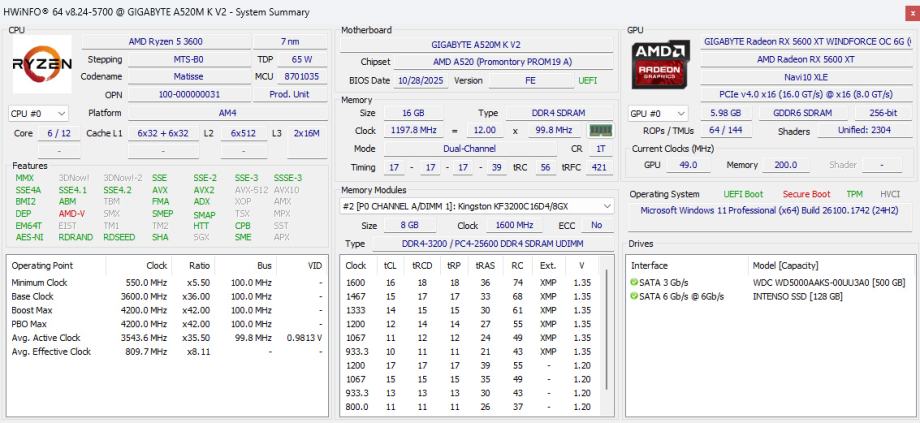
Task: Open the CPU #0 selector dropdown
Action: tap(39, 114)
